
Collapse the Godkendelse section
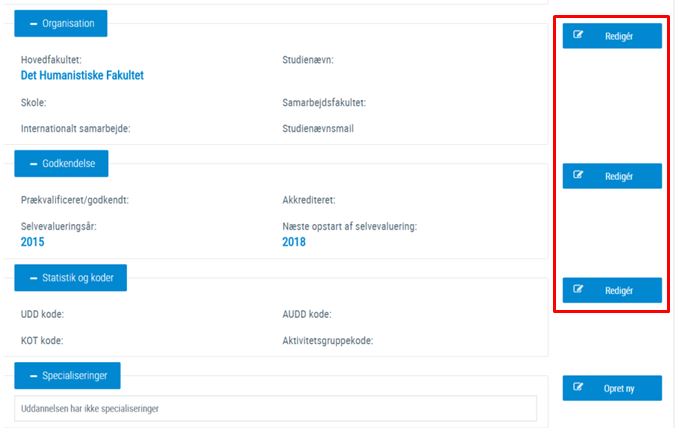[x=61, y=164]
